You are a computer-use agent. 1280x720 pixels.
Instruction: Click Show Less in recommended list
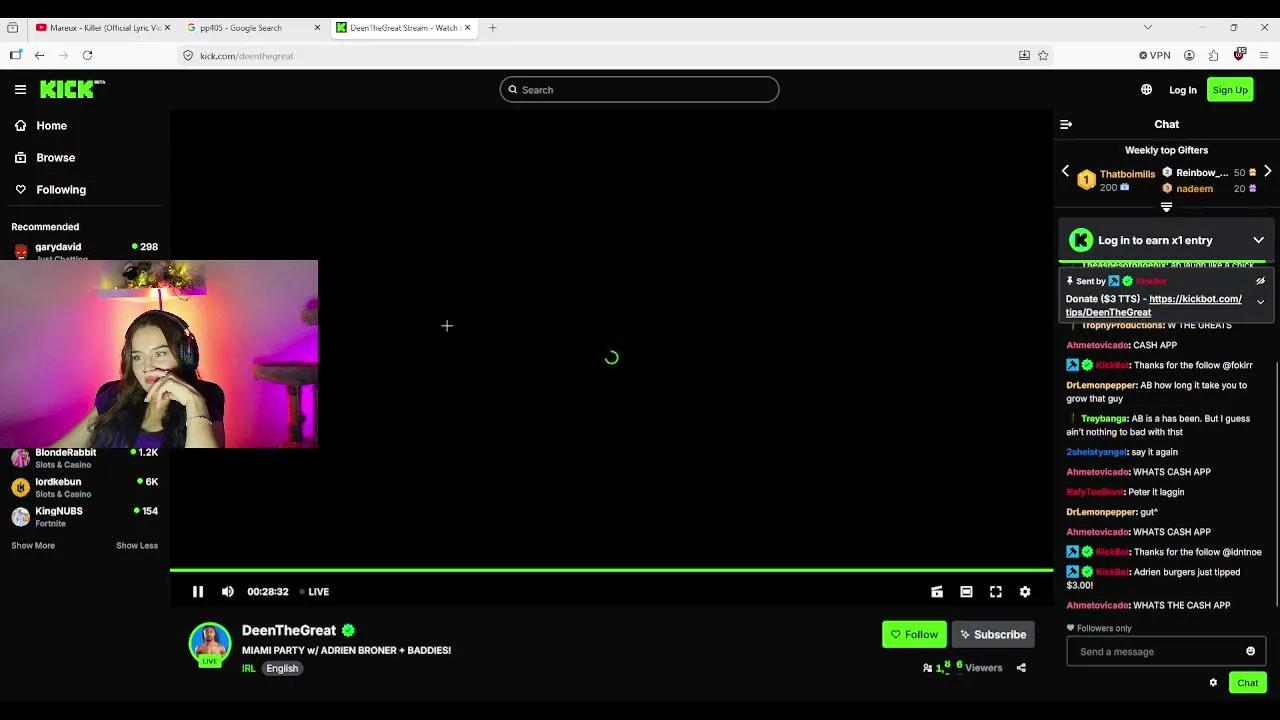137,546
